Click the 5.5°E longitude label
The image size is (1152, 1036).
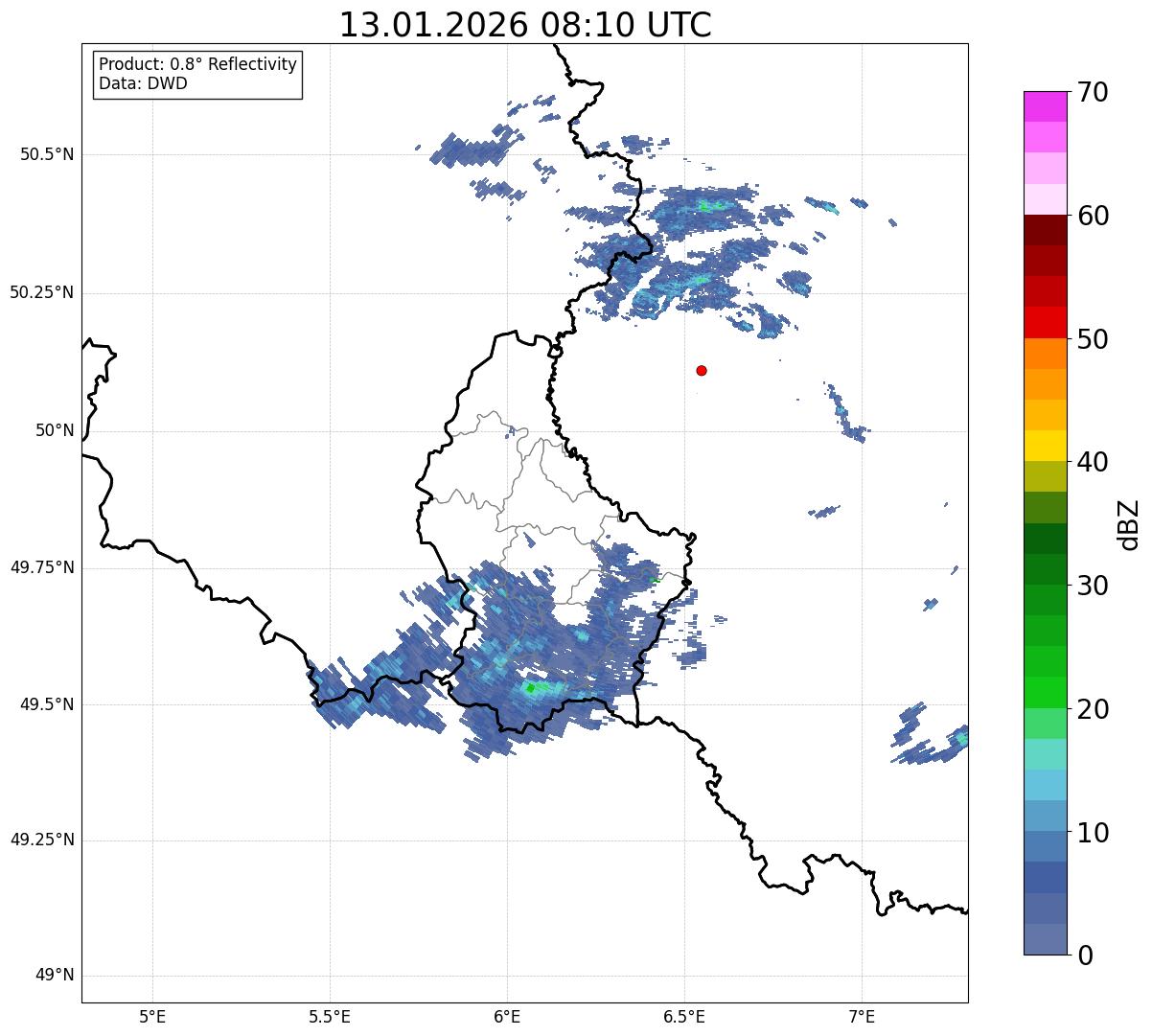tap(330, 1017)
